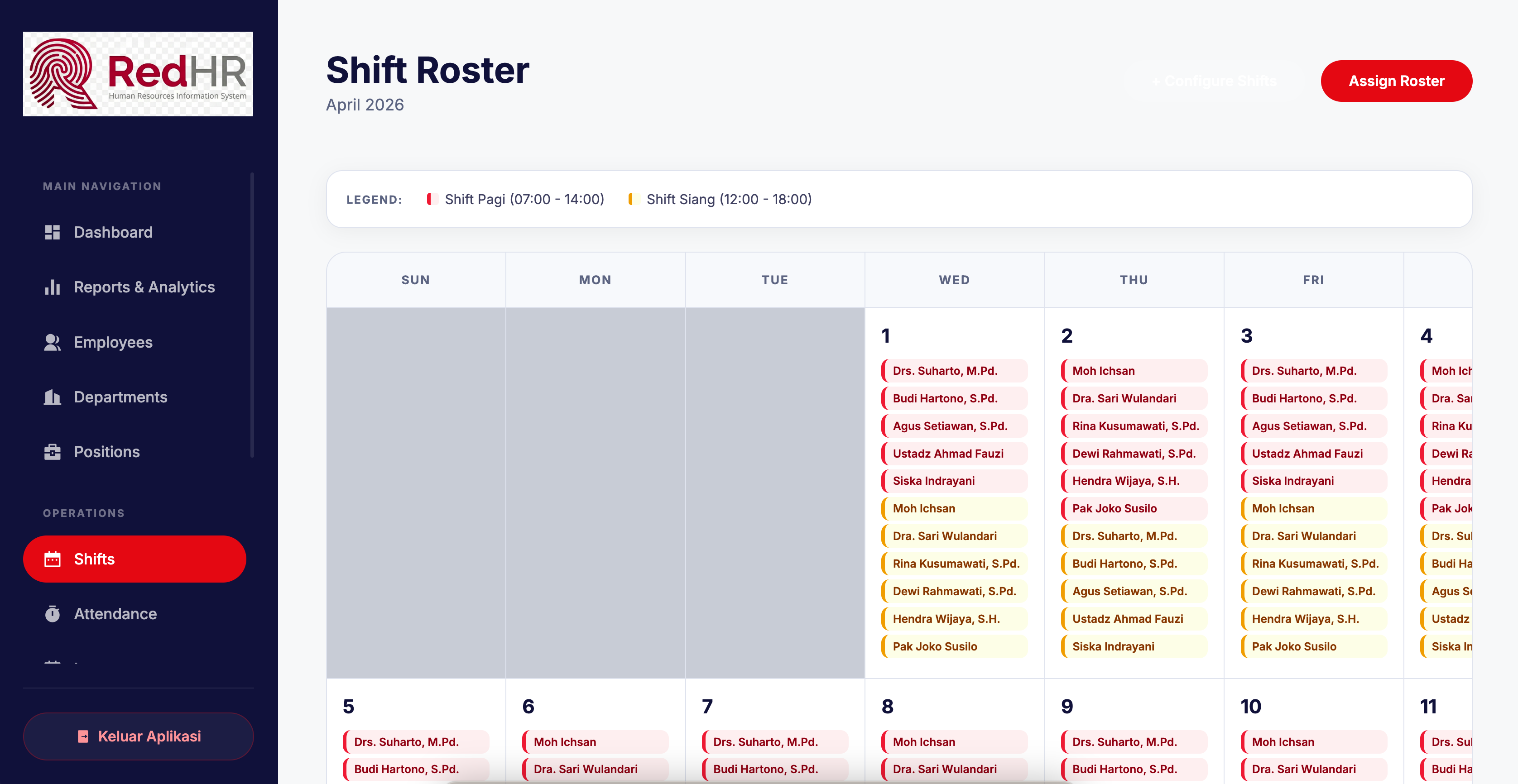1518x784 pixels.
Task: Click yellow Rina Kusumawati, S.Pd. on day 1
Action: click(x=954, y=564)
